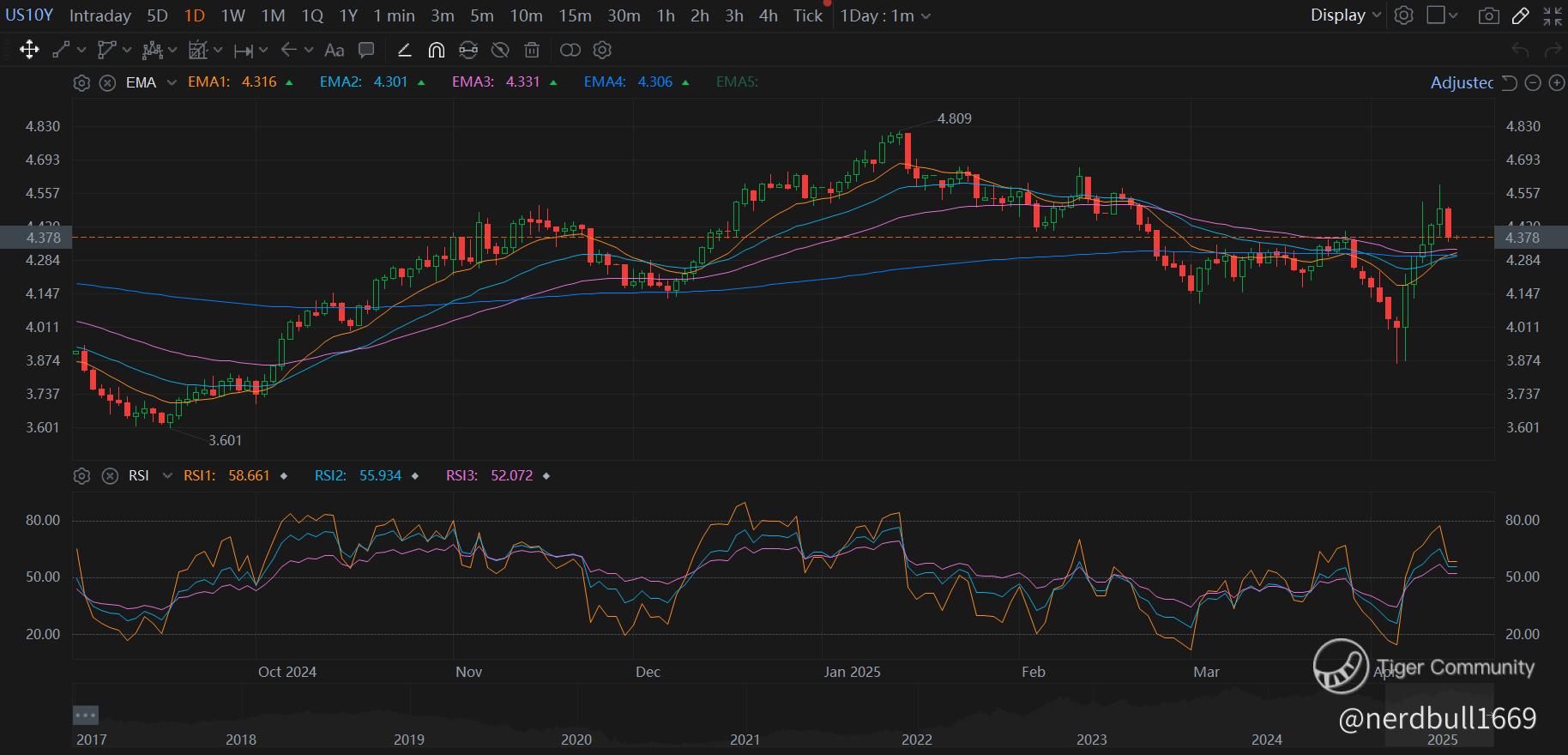This screenshot has height=755, width=1568.
Task: Select the magnet snap drawing tool
Action: point(436,50)
